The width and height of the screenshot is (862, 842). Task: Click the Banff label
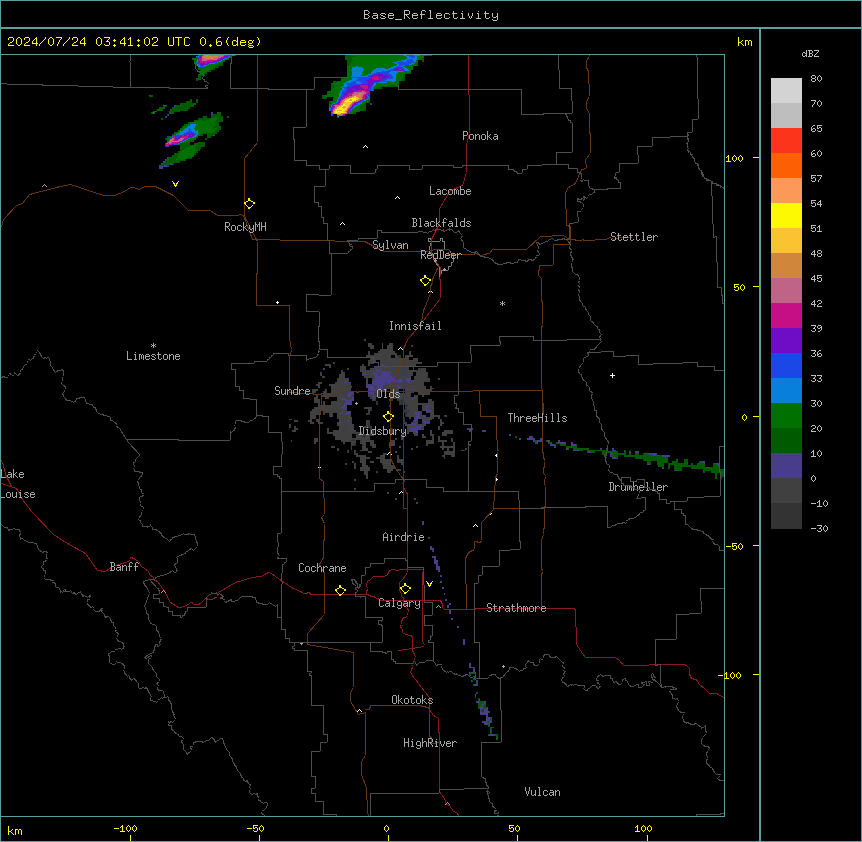pos(124,567)
